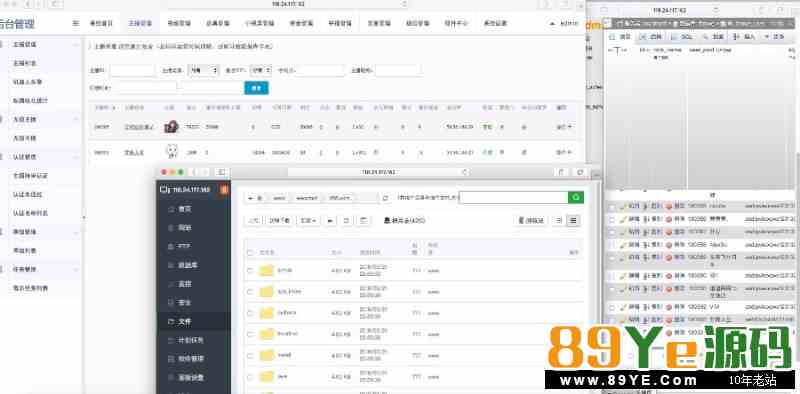Click the green file search button

pos(576,198)
